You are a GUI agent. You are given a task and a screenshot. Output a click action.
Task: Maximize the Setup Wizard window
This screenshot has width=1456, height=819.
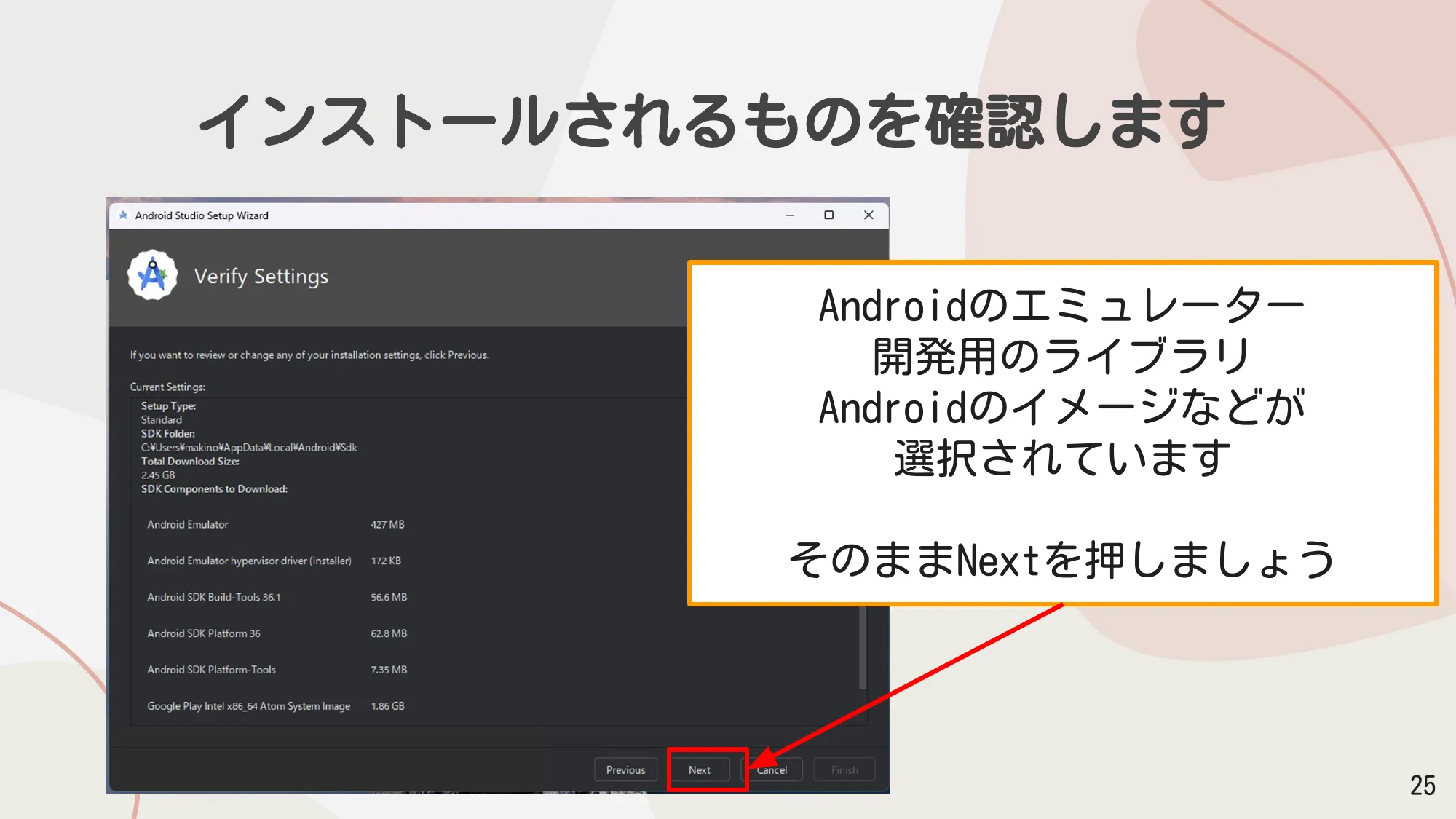click(828, 215)
